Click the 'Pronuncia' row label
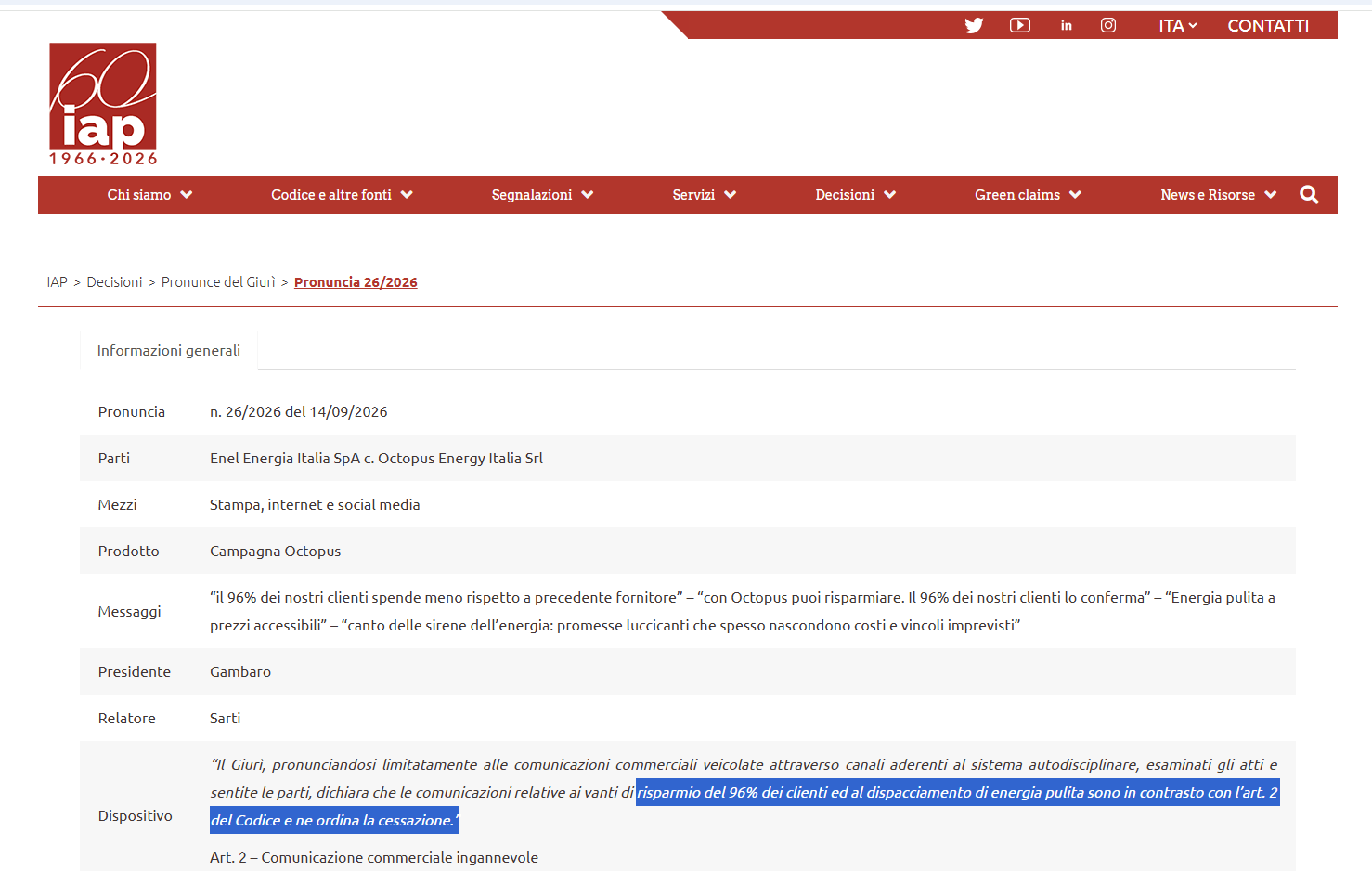The image size is (1372, 871). 132,412
